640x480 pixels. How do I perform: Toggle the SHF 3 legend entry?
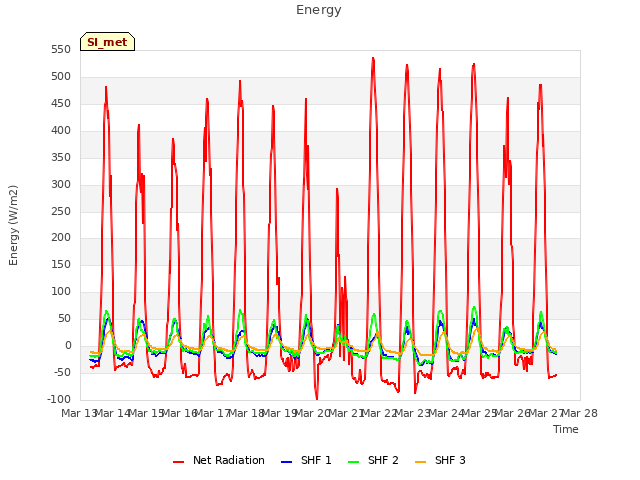[440, 460]
